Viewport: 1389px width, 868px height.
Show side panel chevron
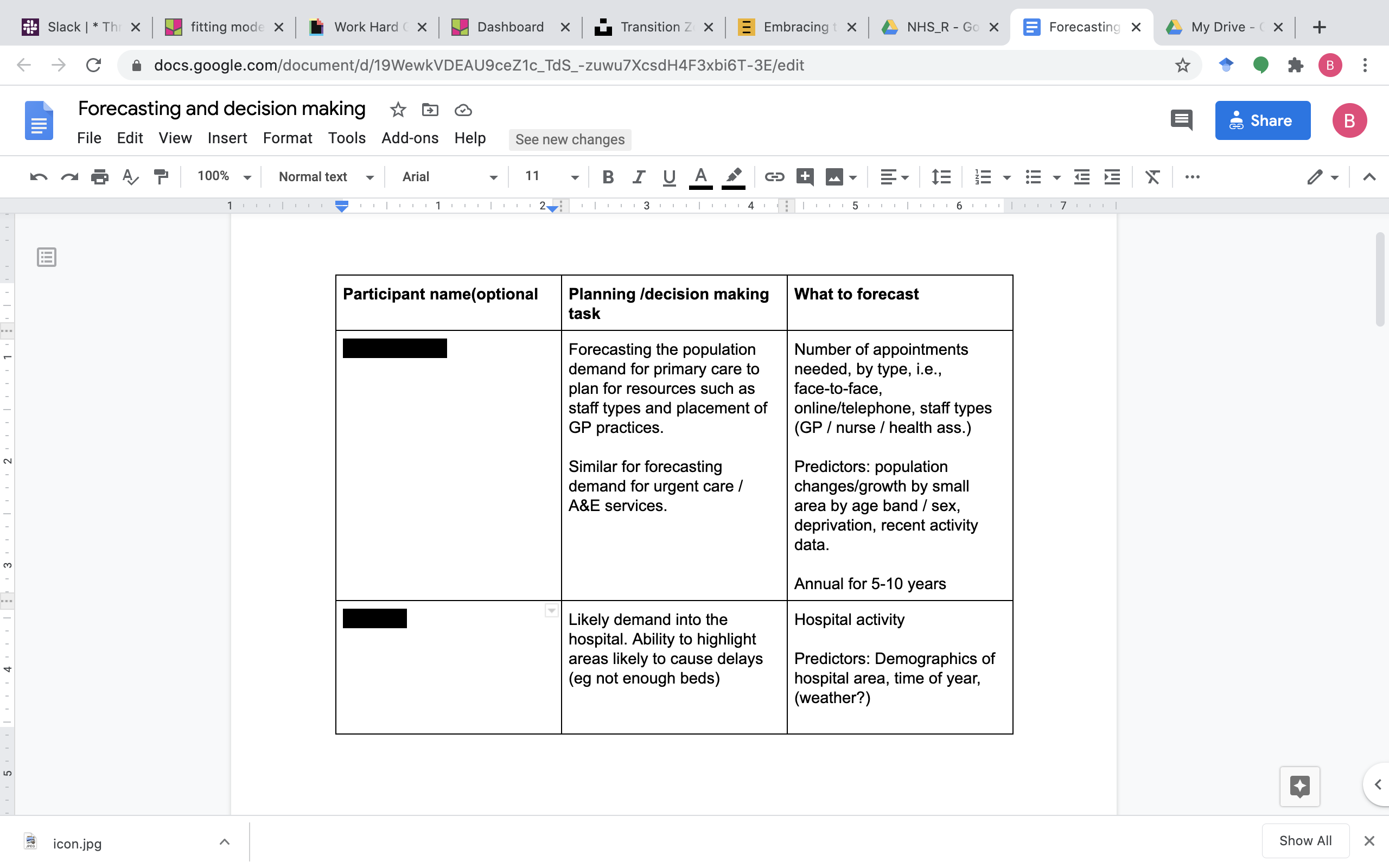point(1378,785)
